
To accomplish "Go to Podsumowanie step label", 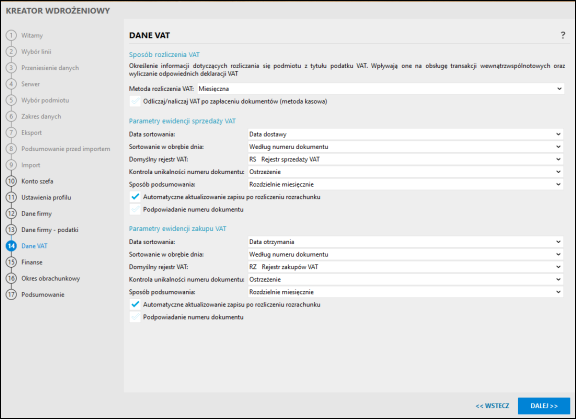I will 43,294.
